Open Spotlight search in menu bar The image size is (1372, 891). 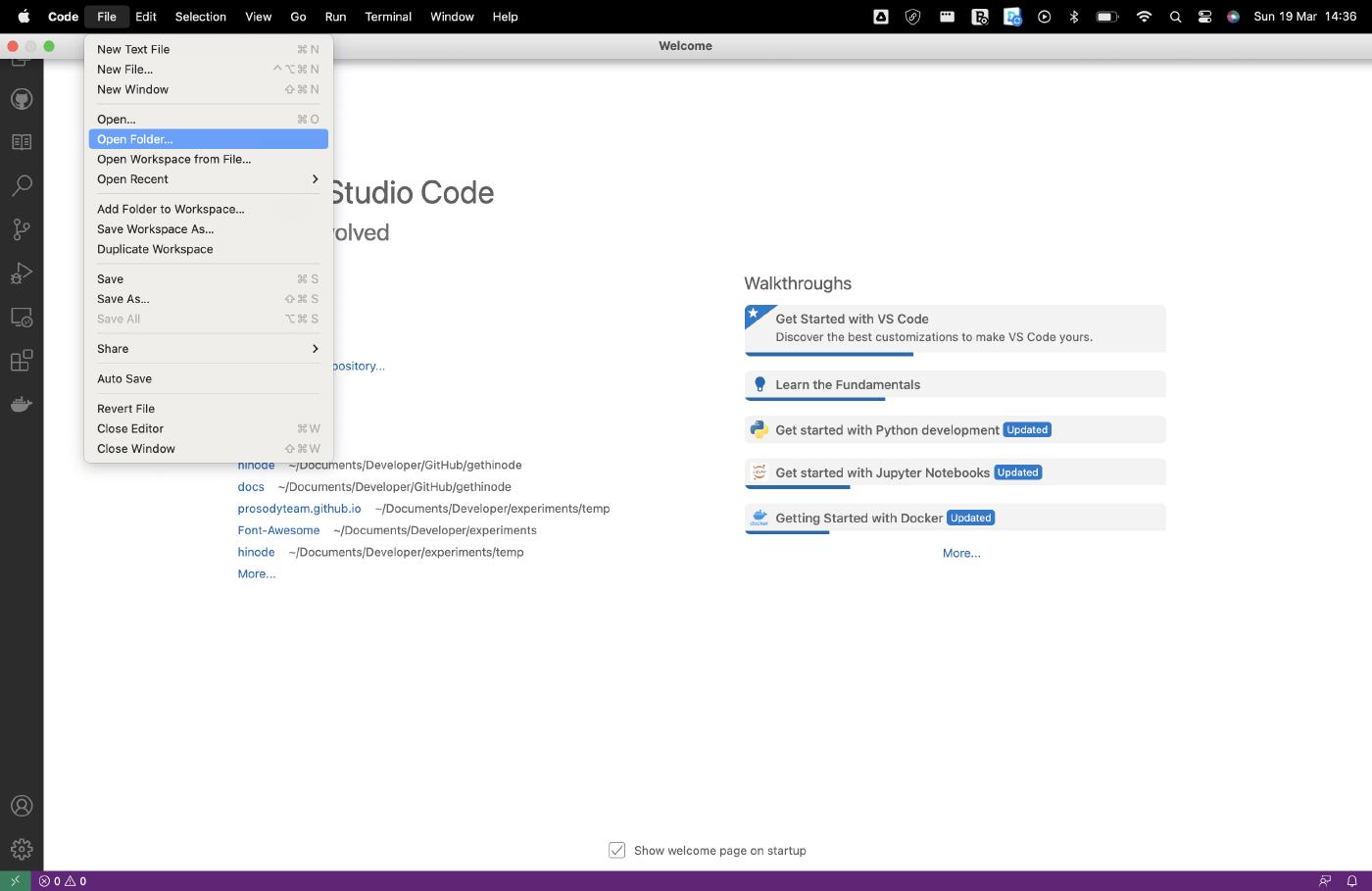[1175, 17]
